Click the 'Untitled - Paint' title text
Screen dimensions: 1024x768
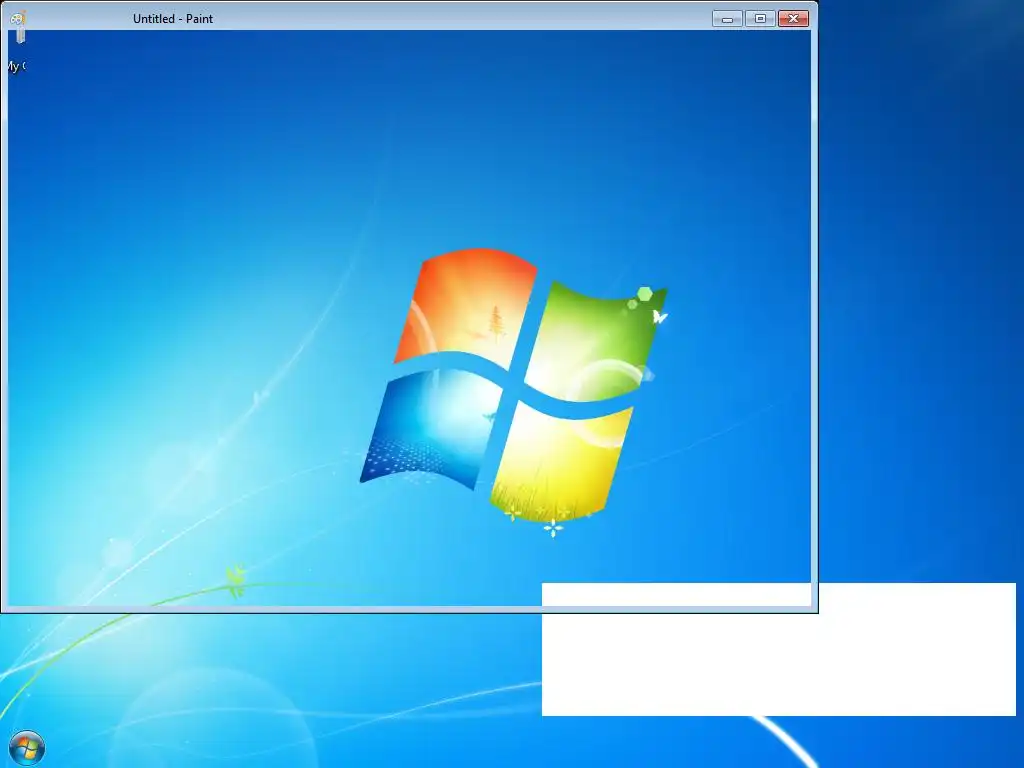(173, 19)
